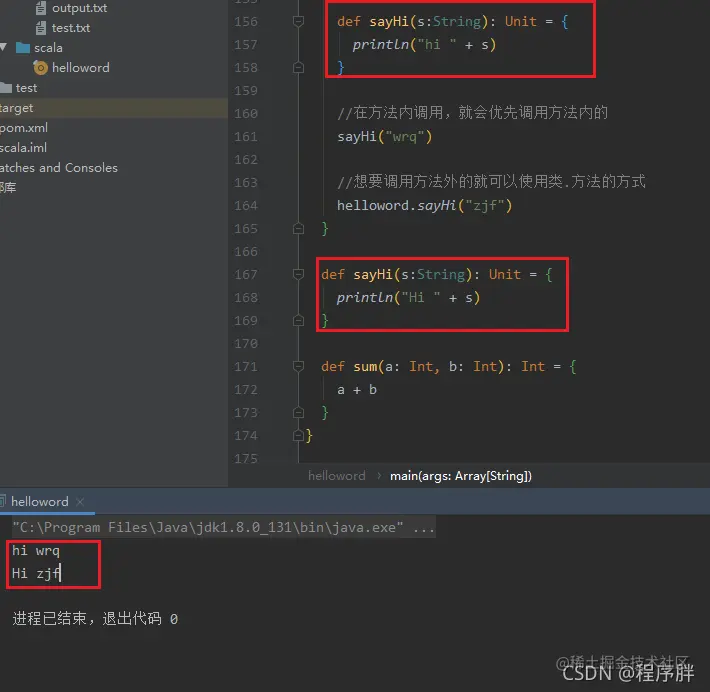Viewport: 710px width, 692px height.
Task: Collapse the fold marker at line 156
Action: [298, 21]
